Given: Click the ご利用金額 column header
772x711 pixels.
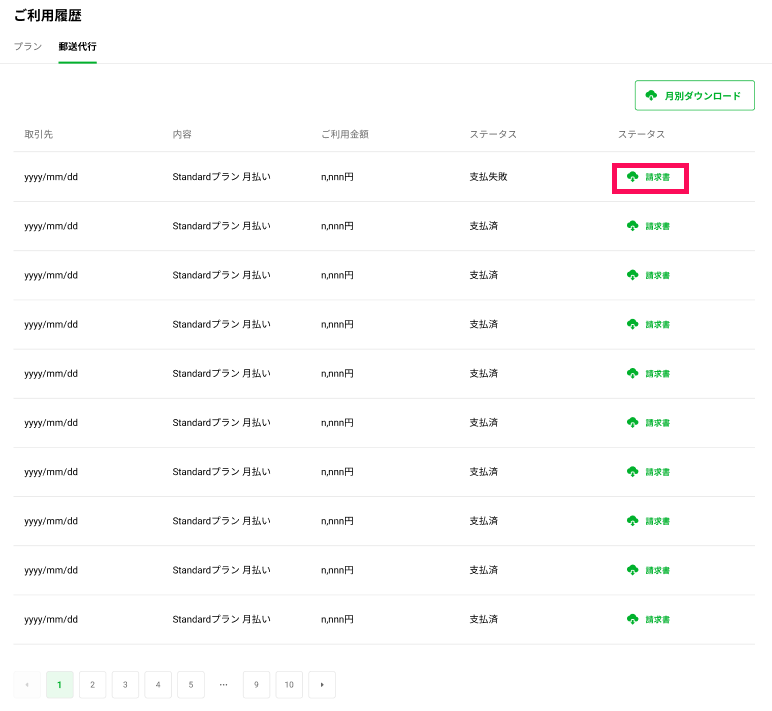Looking at the screenshot, I should point(344,134).
